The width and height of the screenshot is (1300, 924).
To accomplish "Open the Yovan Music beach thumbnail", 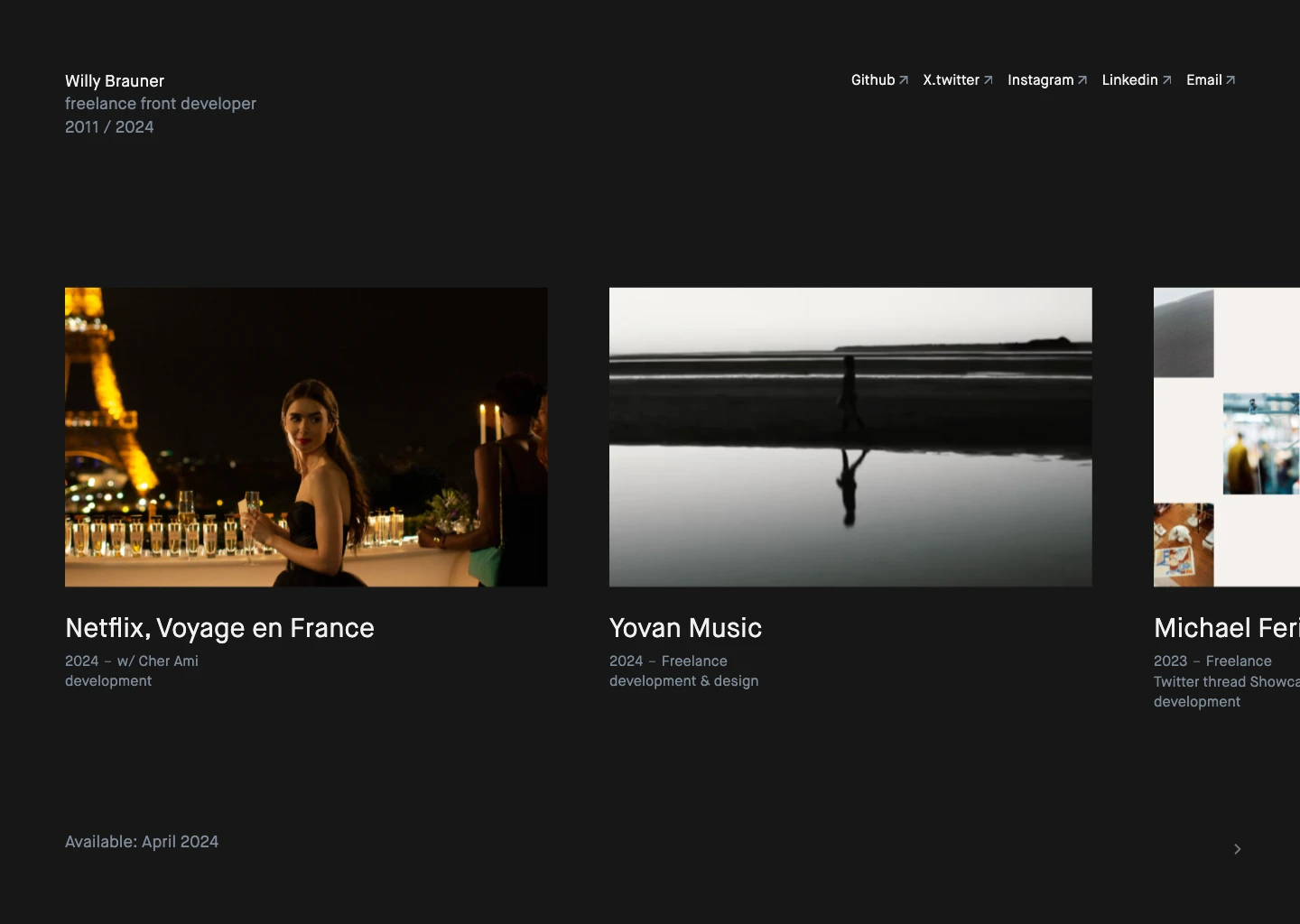I will [850, 437].
